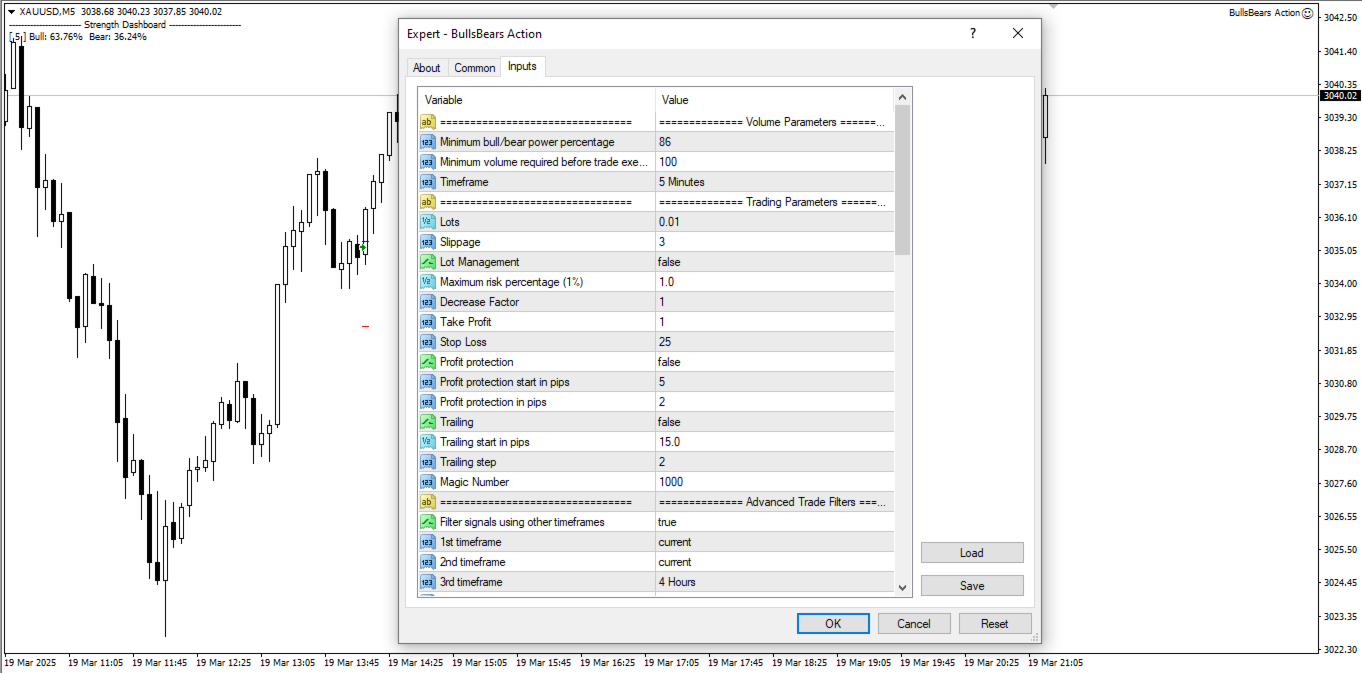The width and height of the screenshot is (1362, 673).
Task: Switch to the About tab
Action: click(x=426, y=68)
